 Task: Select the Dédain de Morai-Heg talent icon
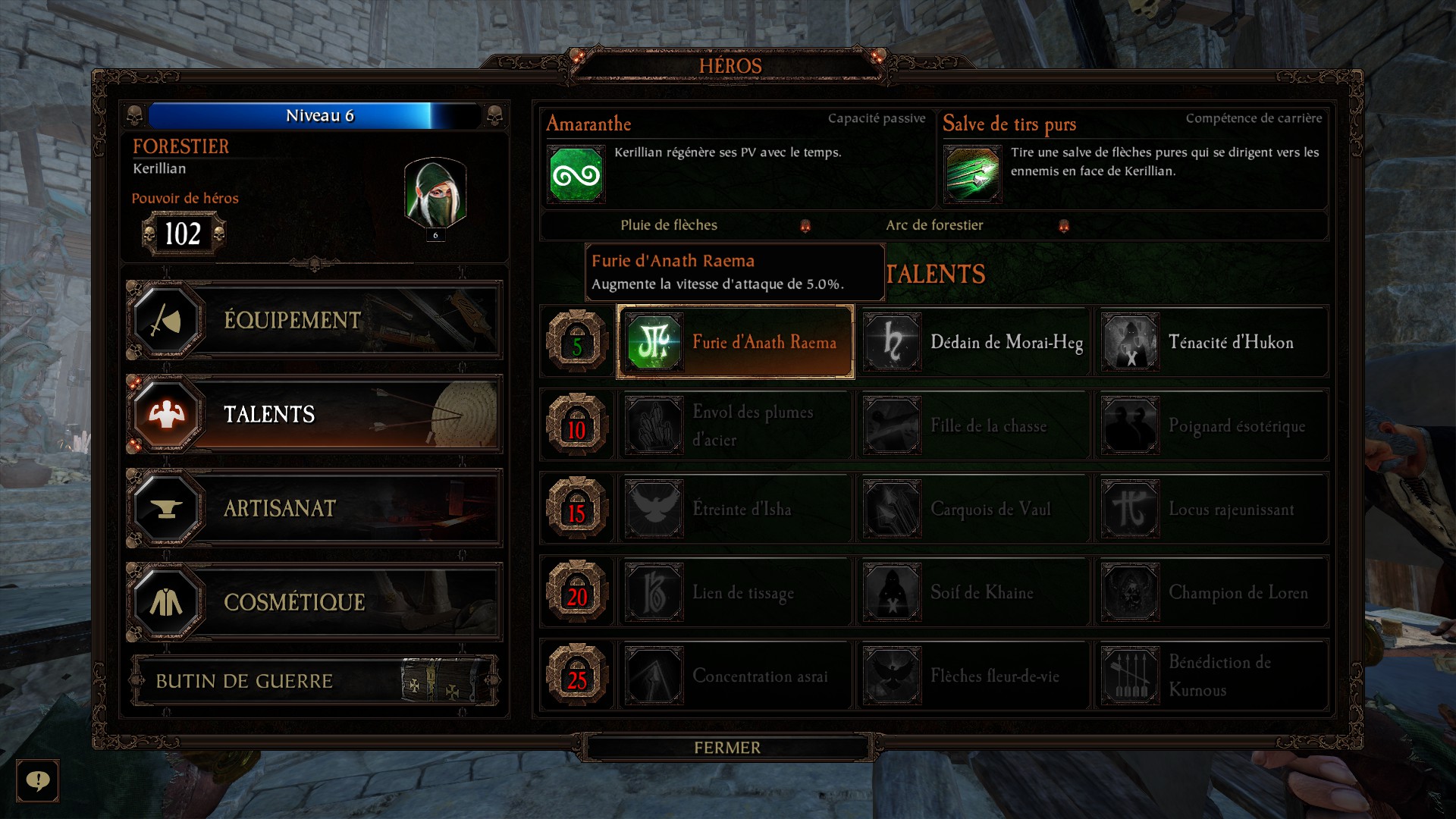pos(892,342)
